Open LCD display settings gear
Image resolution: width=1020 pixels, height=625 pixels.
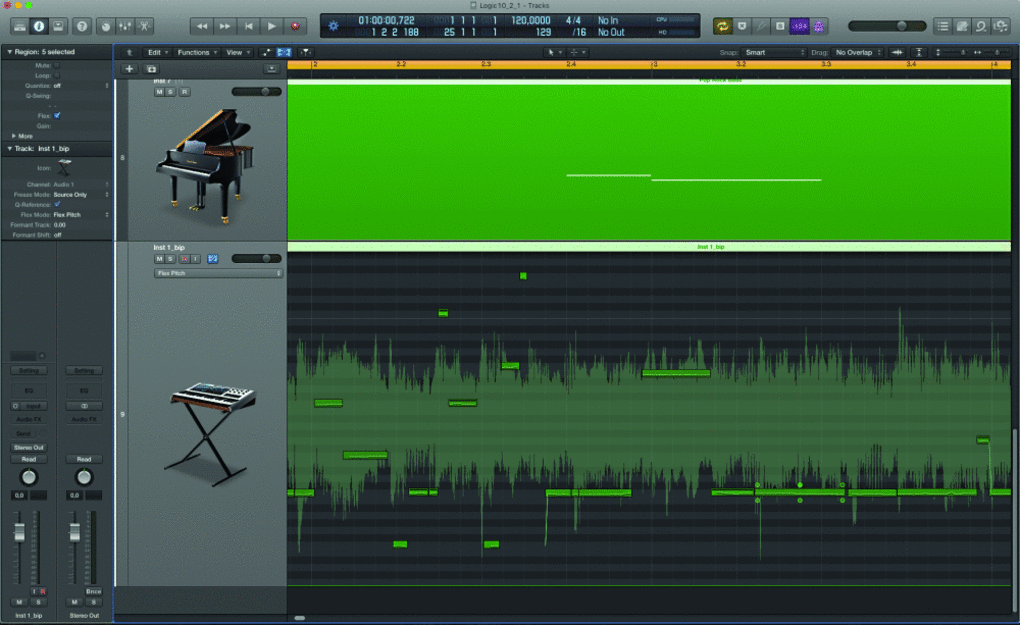point(334,26)
